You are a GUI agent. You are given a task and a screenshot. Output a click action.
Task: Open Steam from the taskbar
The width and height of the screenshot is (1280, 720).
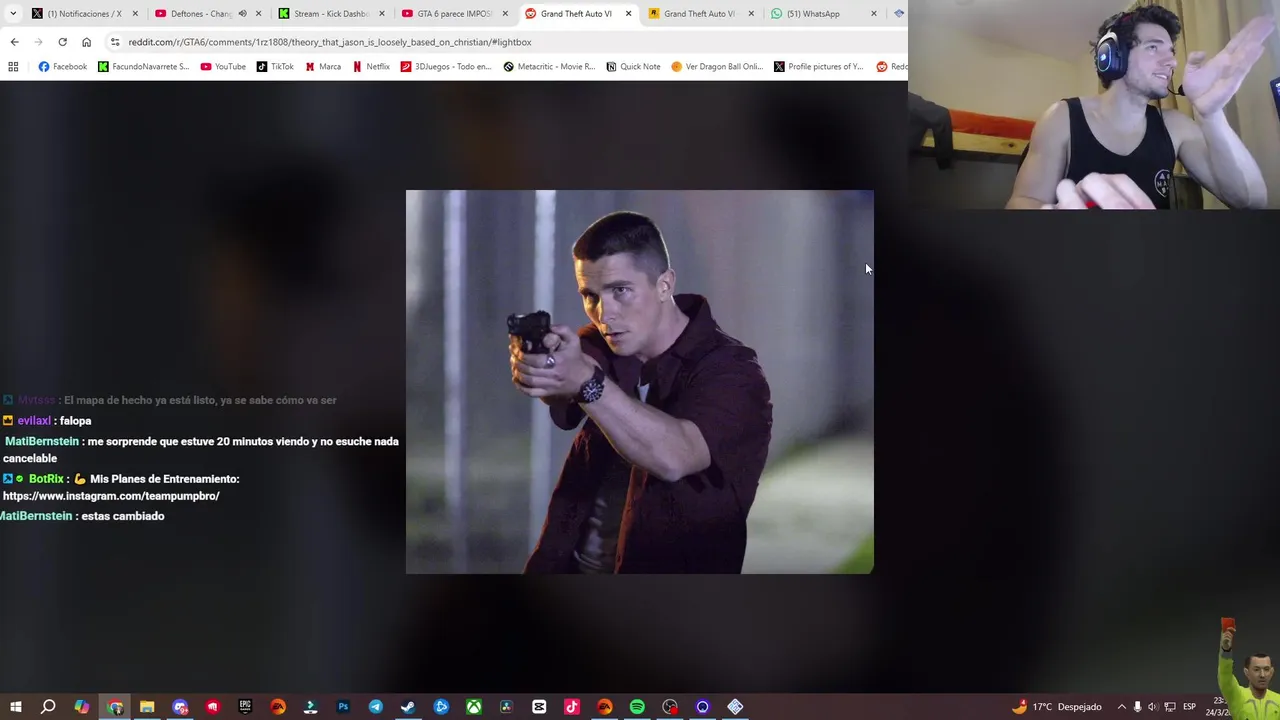408,707
